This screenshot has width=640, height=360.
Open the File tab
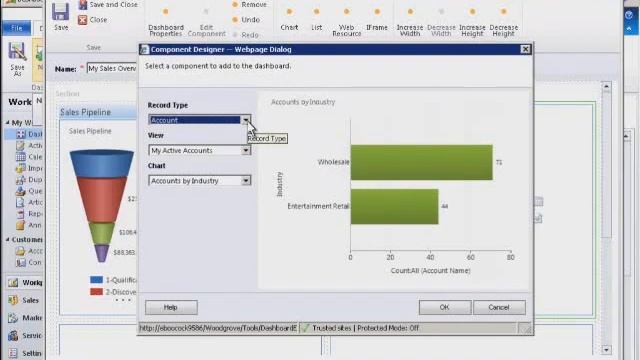(17, 28)
